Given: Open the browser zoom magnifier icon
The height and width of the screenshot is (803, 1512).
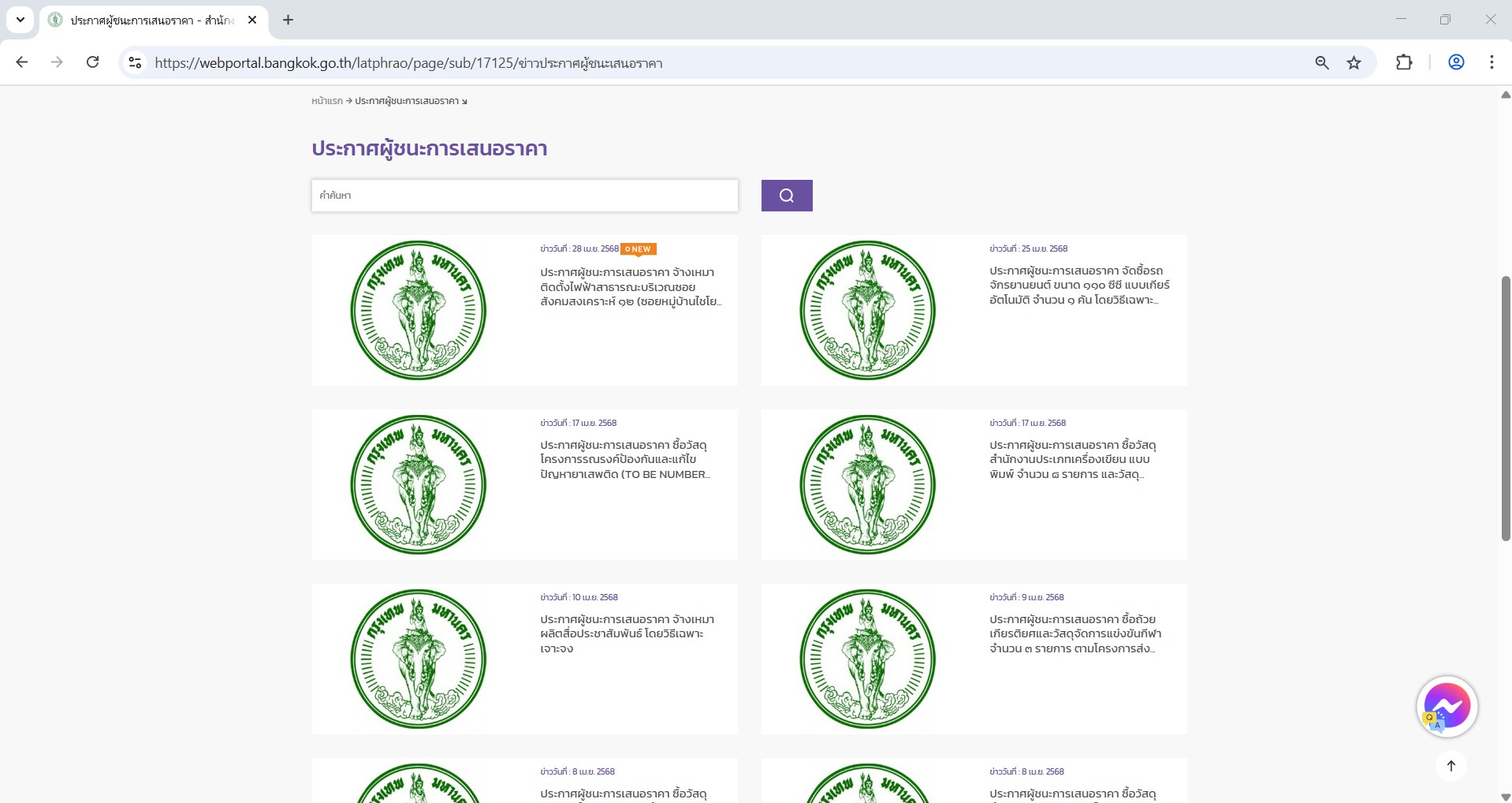Looking at the screenshot, I should [x=1322, y=63].
